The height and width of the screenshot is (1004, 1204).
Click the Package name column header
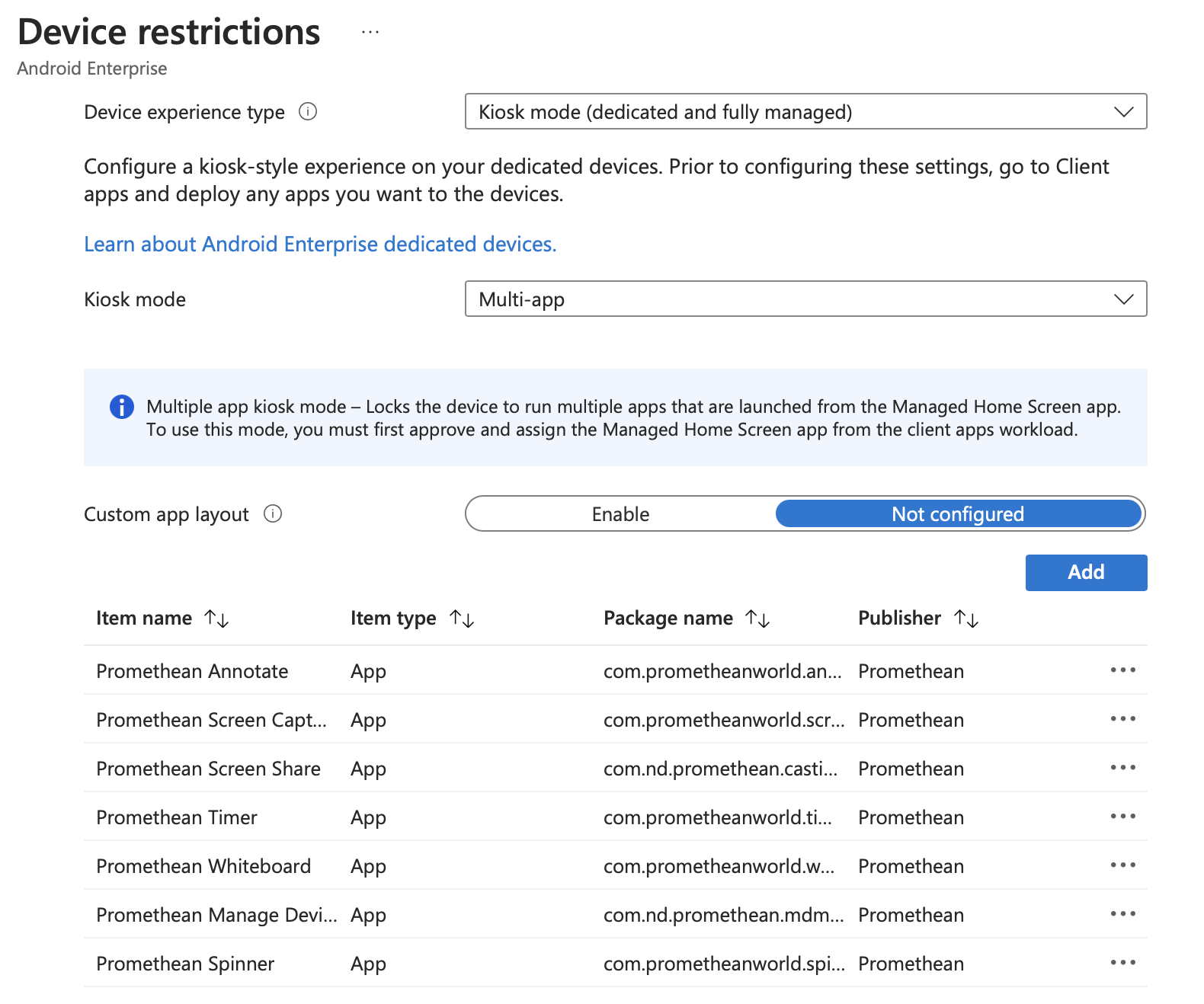668,618
